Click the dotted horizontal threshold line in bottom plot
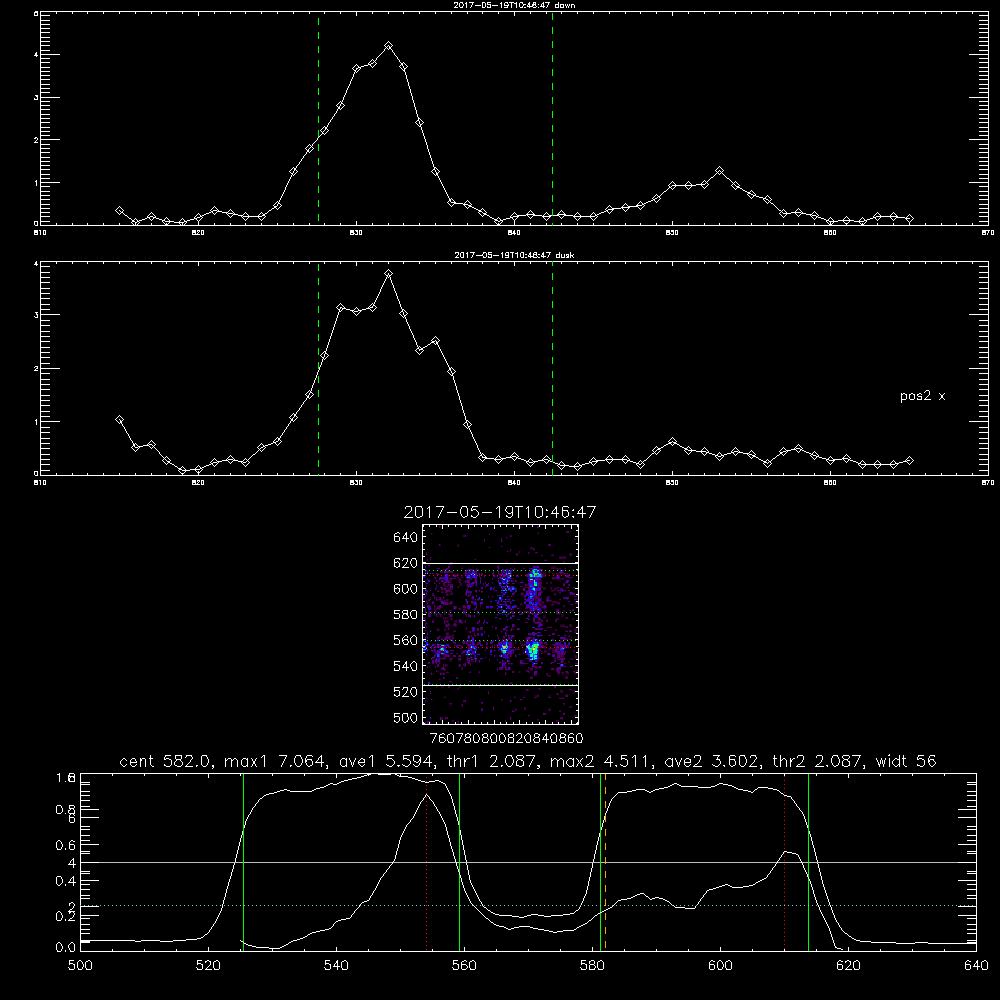 click(528, 906)
